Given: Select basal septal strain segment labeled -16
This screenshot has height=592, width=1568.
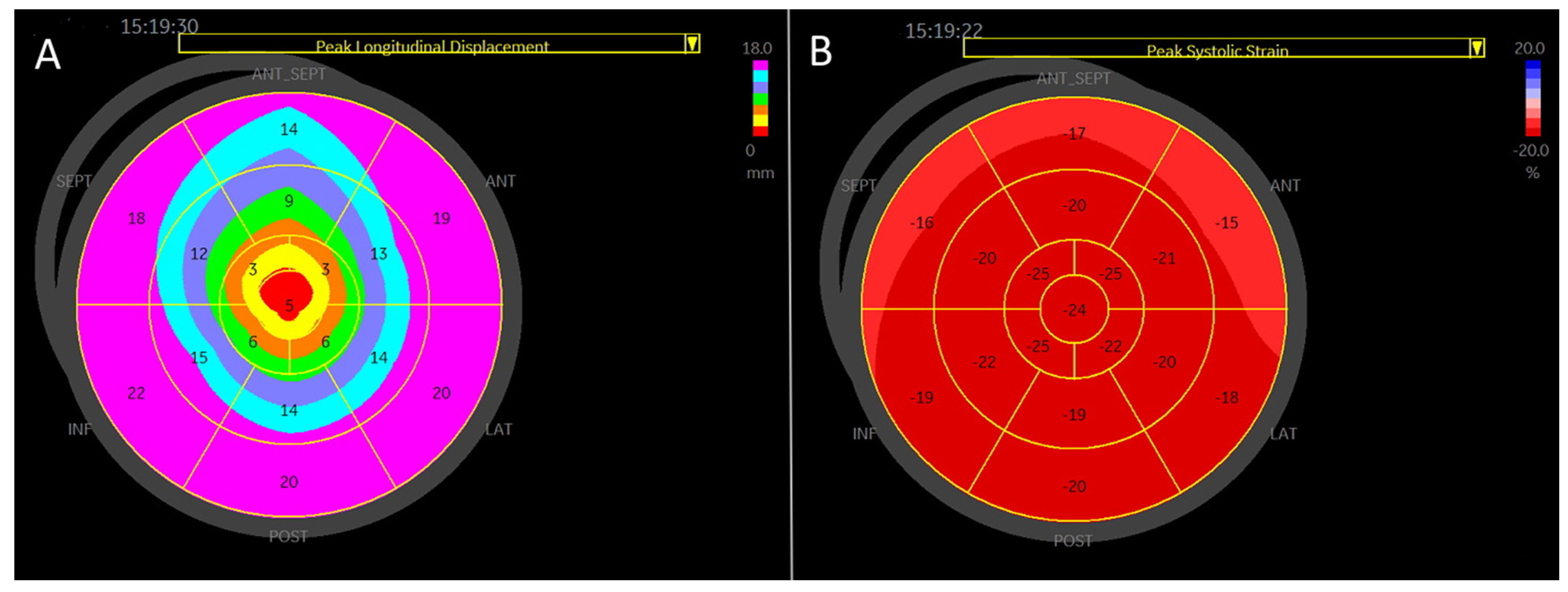Looking at the screenshot, I should click(921, 223).
